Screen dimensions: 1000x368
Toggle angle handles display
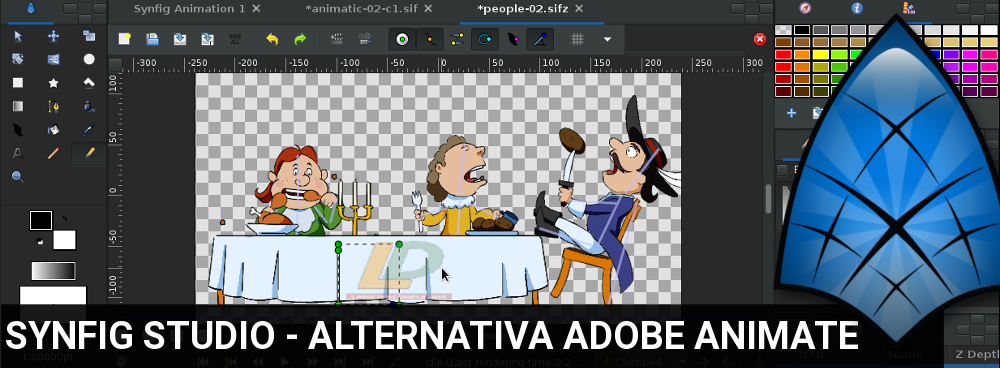coord(540,40)
